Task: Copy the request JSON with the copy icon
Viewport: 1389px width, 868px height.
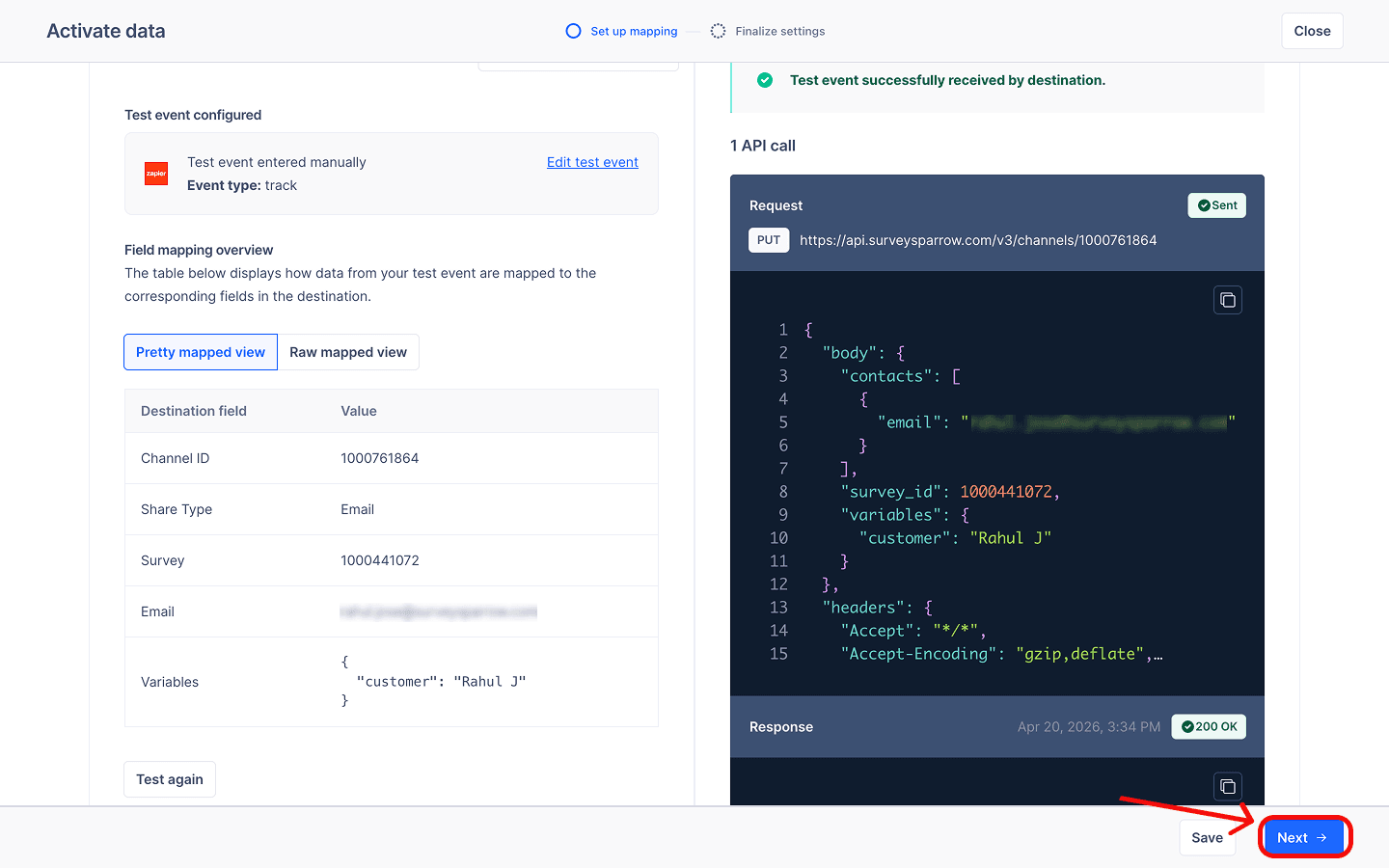Action: point(1227,300)
